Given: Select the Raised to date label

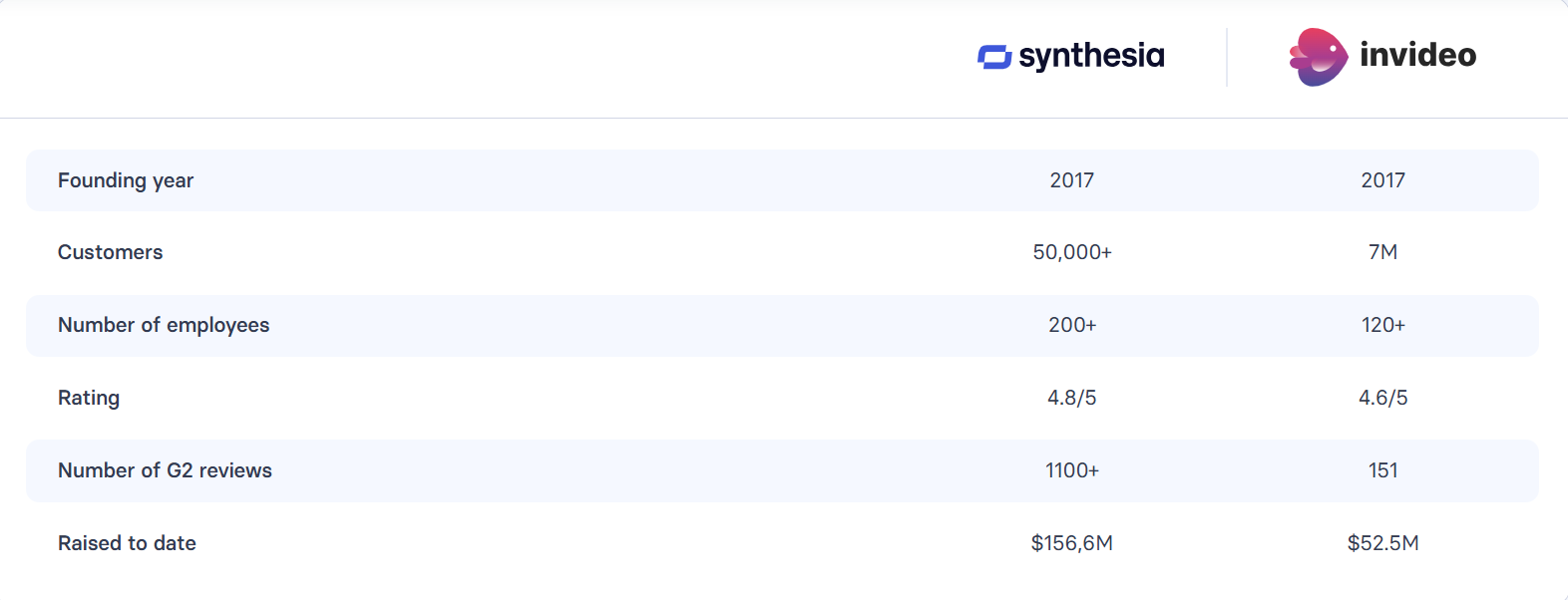Looking at the screenshot, I should click(127, 543).
